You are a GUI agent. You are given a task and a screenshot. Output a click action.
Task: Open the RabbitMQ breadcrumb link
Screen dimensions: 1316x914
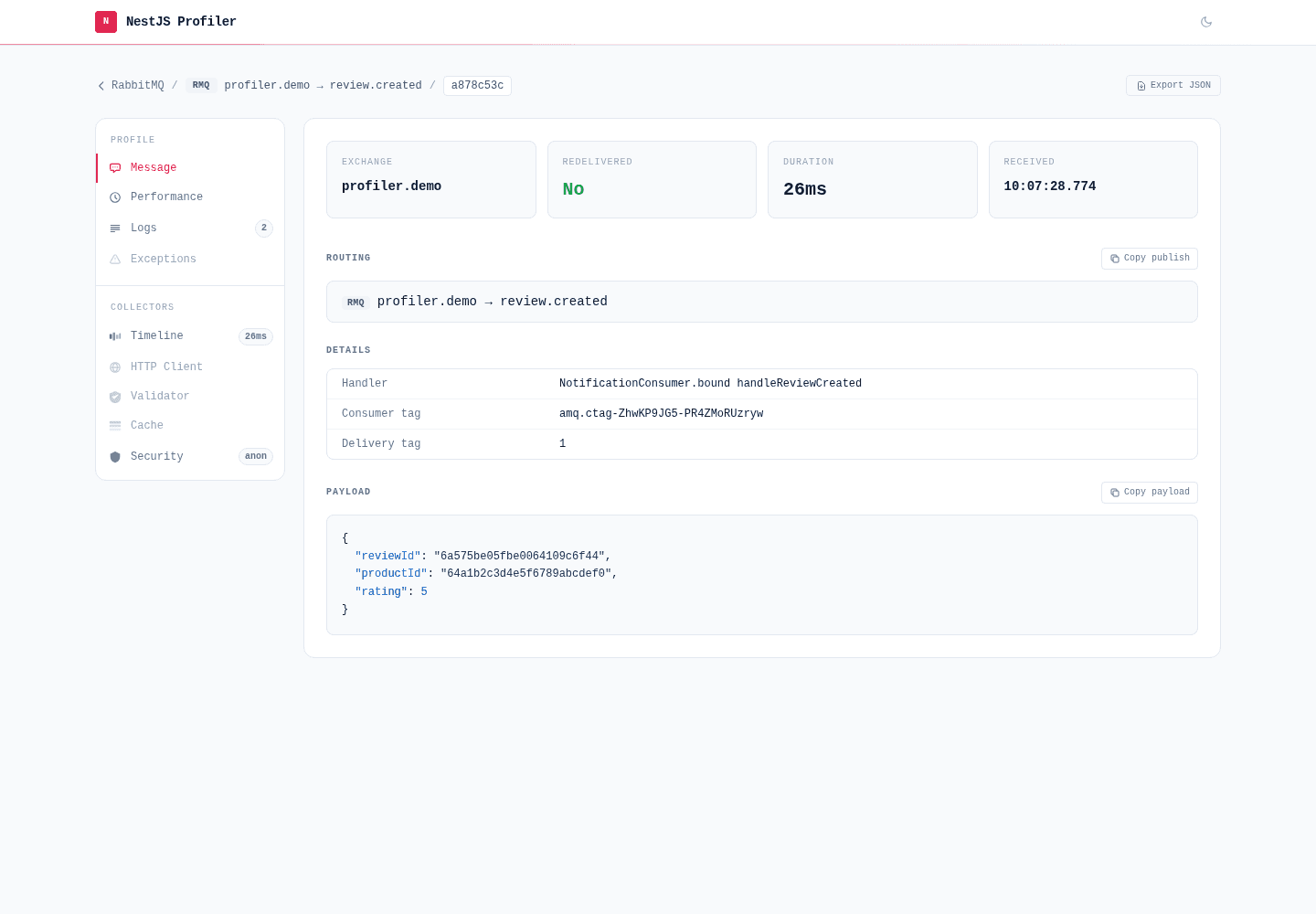(x=137, y=86)
